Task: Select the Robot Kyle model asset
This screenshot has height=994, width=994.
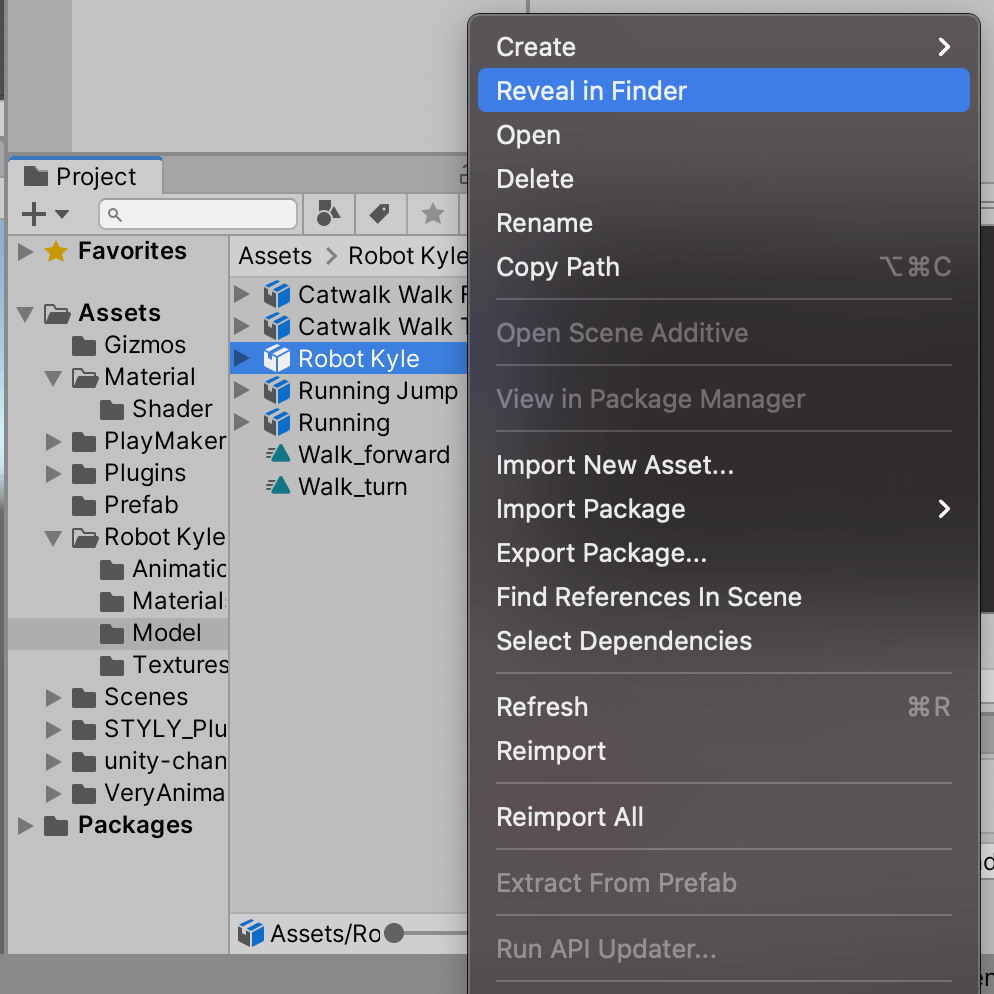Action: coord(349,359)
